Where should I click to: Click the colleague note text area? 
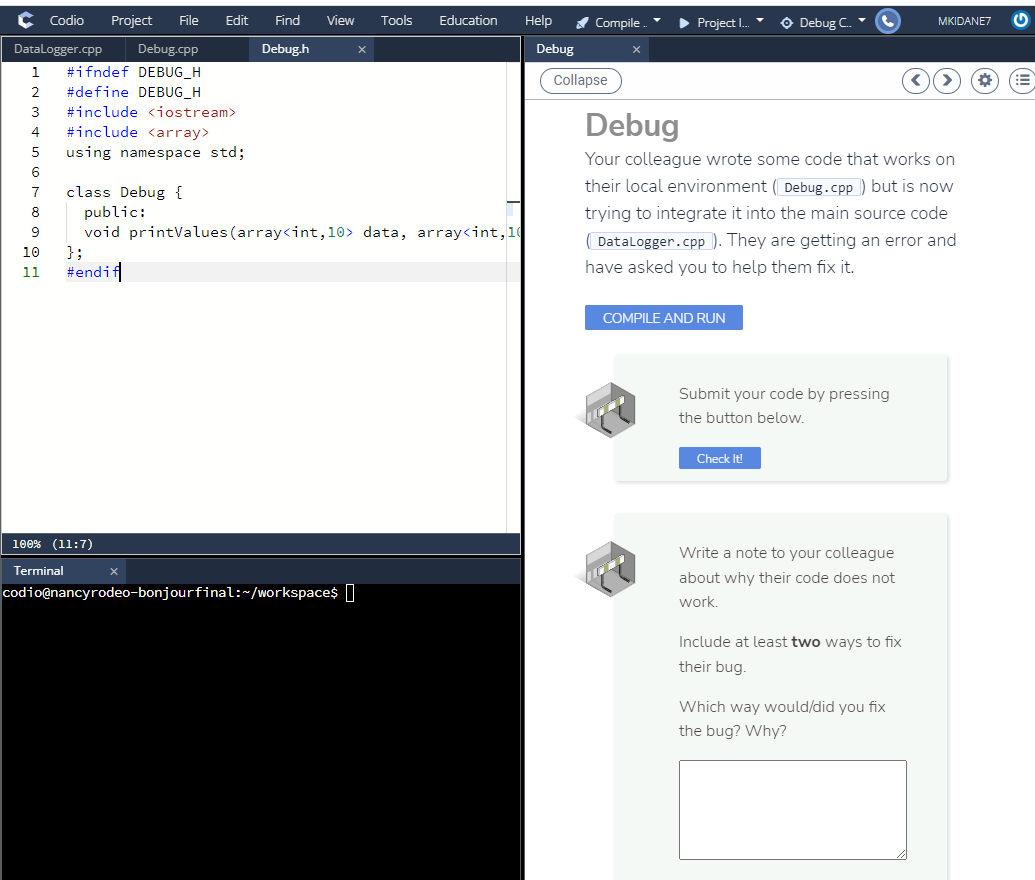point(792,809)
